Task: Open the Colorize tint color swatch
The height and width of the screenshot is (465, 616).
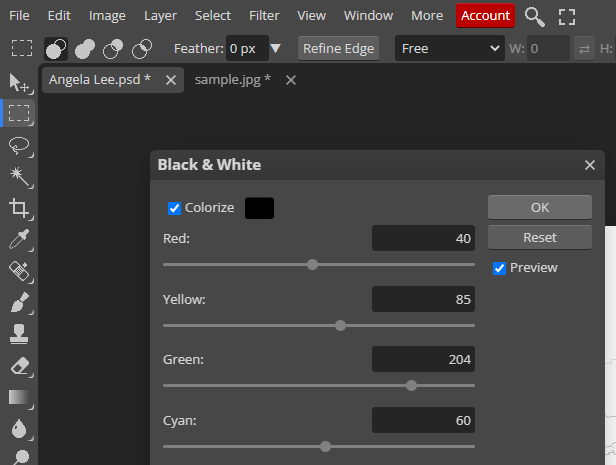Action: pos(259,208)
